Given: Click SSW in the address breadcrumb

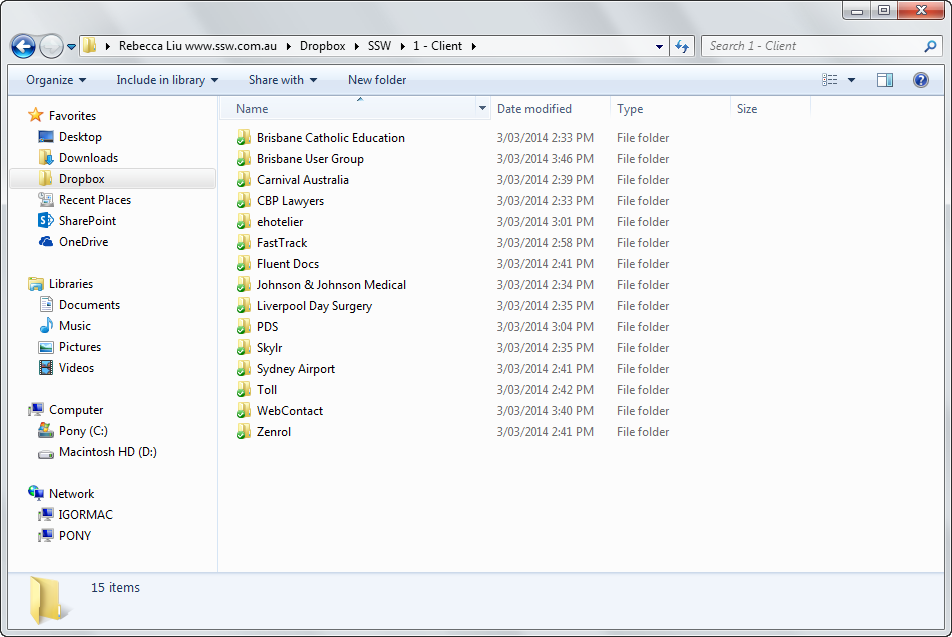Looking at the screenshot, I should 379,46.
